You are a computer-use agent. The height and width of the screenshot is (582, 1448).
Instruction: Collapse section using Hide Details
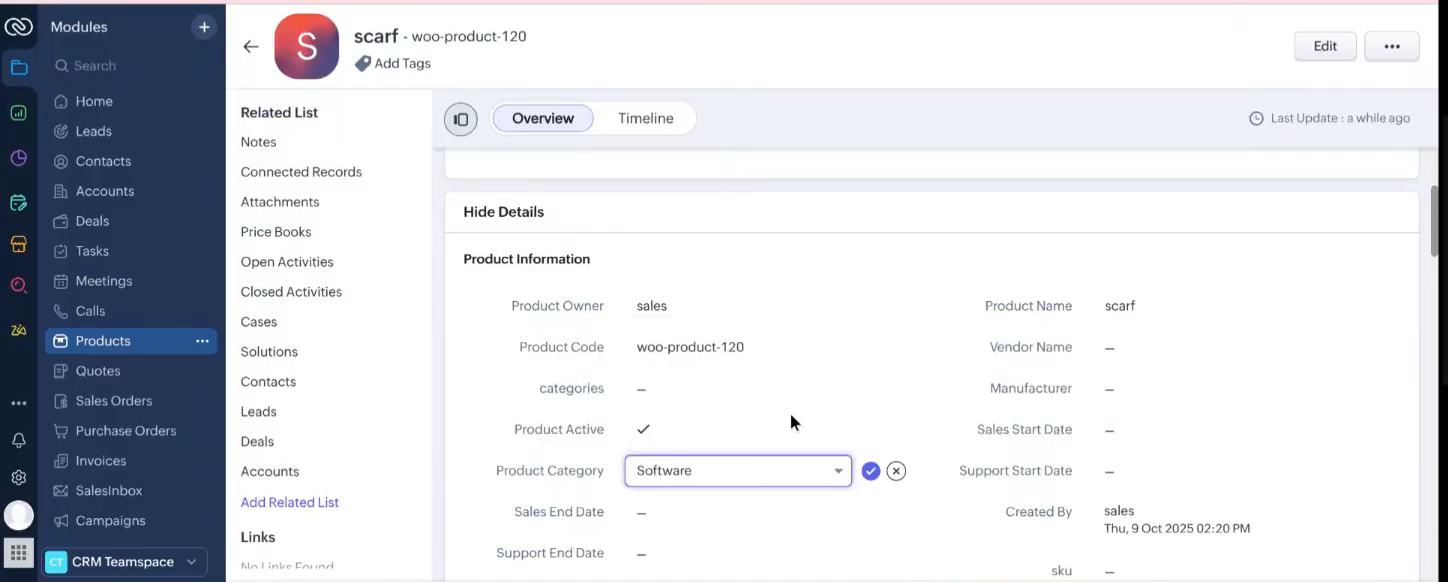(x=504, y=212)
